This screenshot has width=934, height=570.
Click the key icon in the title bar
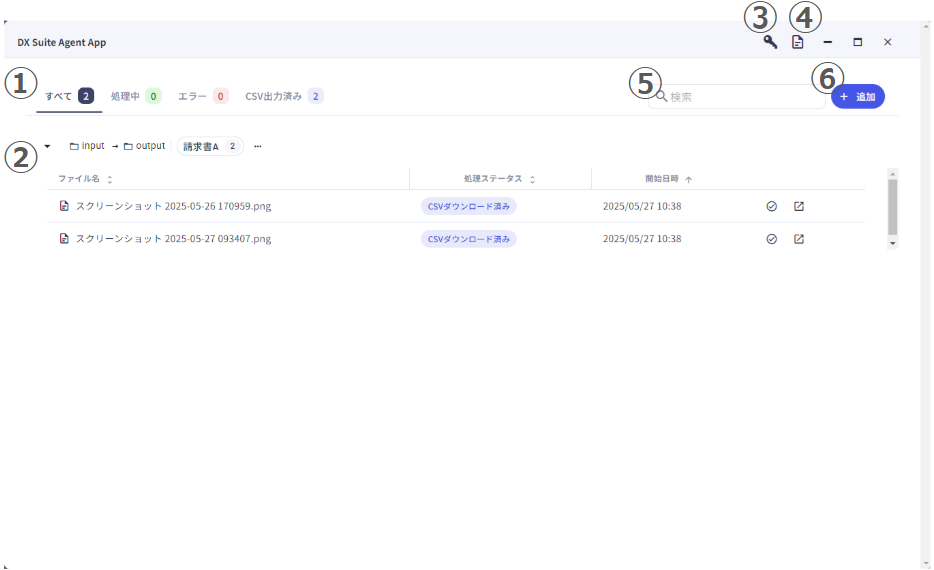(770, 42)
